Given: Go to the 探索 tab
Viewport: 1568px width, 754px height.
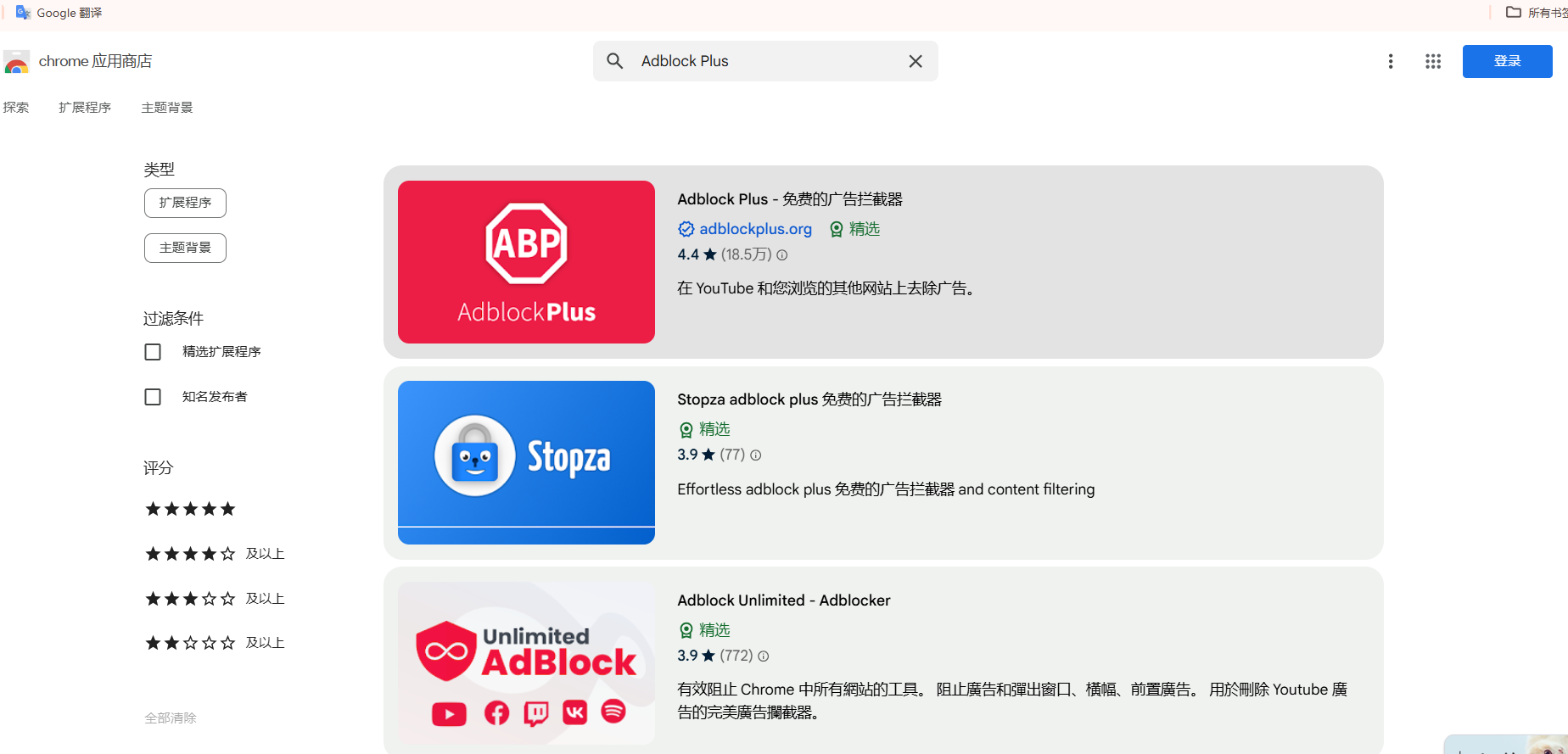Looking at the screenshot, I should pyautogui.click(x=16, y=108).
